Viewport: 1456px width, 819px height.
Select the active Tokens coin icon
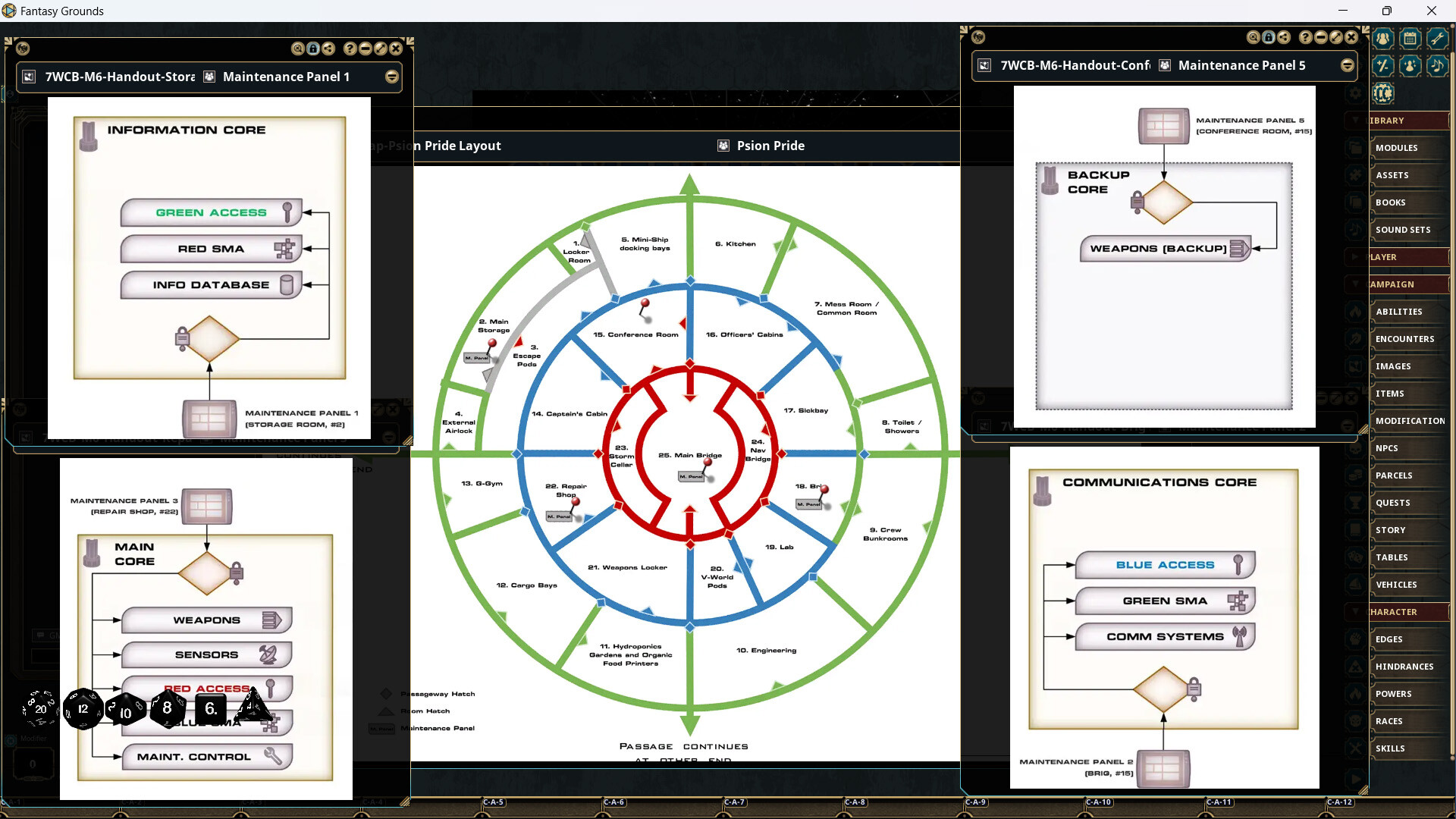1383,93
